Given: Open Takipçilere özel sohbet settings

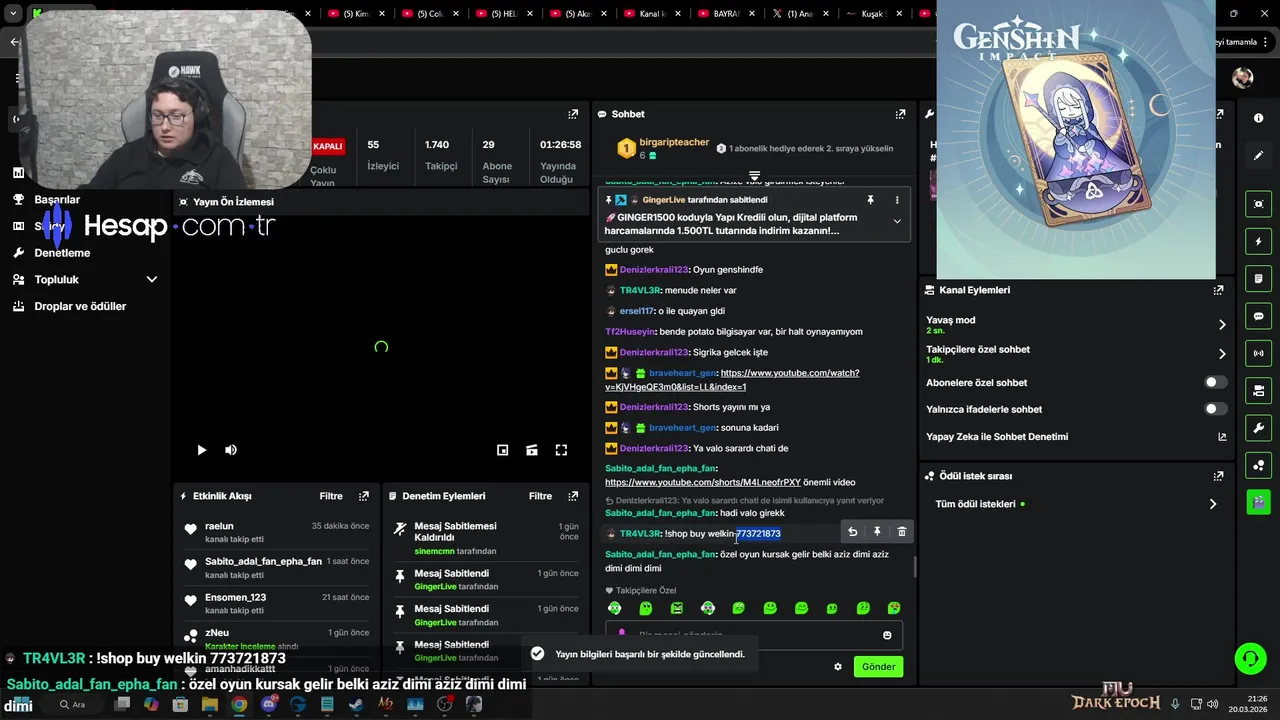Looking at the screenshot, I should click(1075, 354).
